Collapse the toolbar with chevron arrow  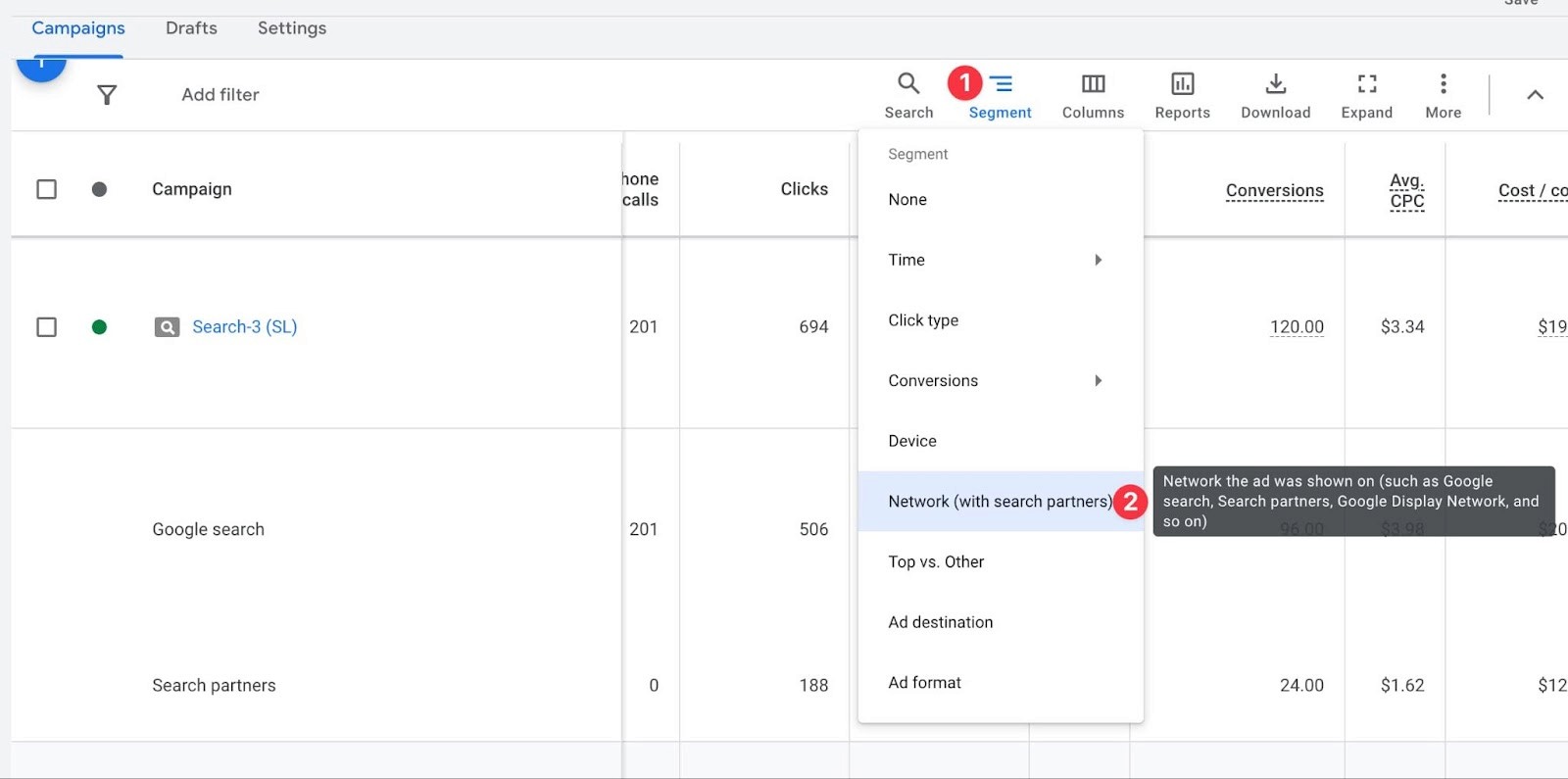pos(1535,95)
